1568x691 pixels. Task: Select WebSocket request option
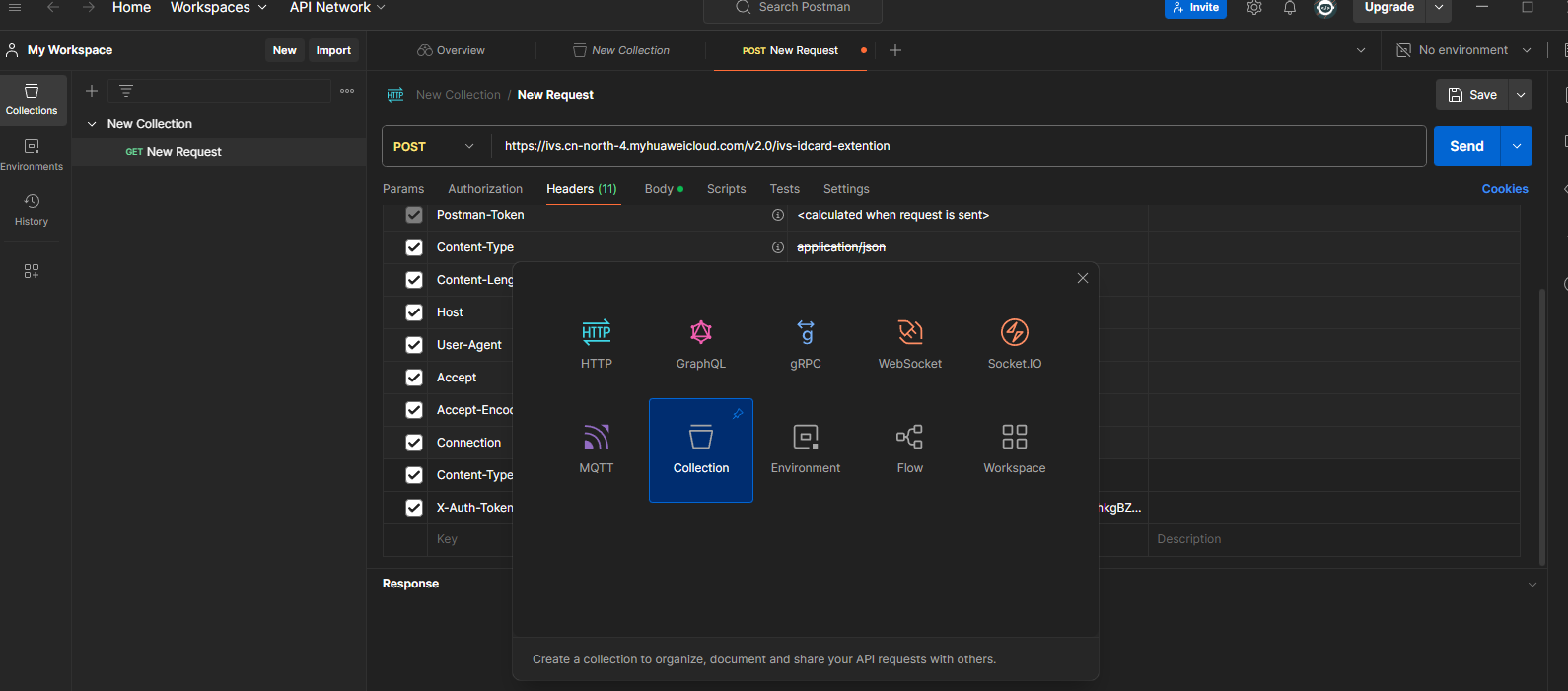(910, 345)
